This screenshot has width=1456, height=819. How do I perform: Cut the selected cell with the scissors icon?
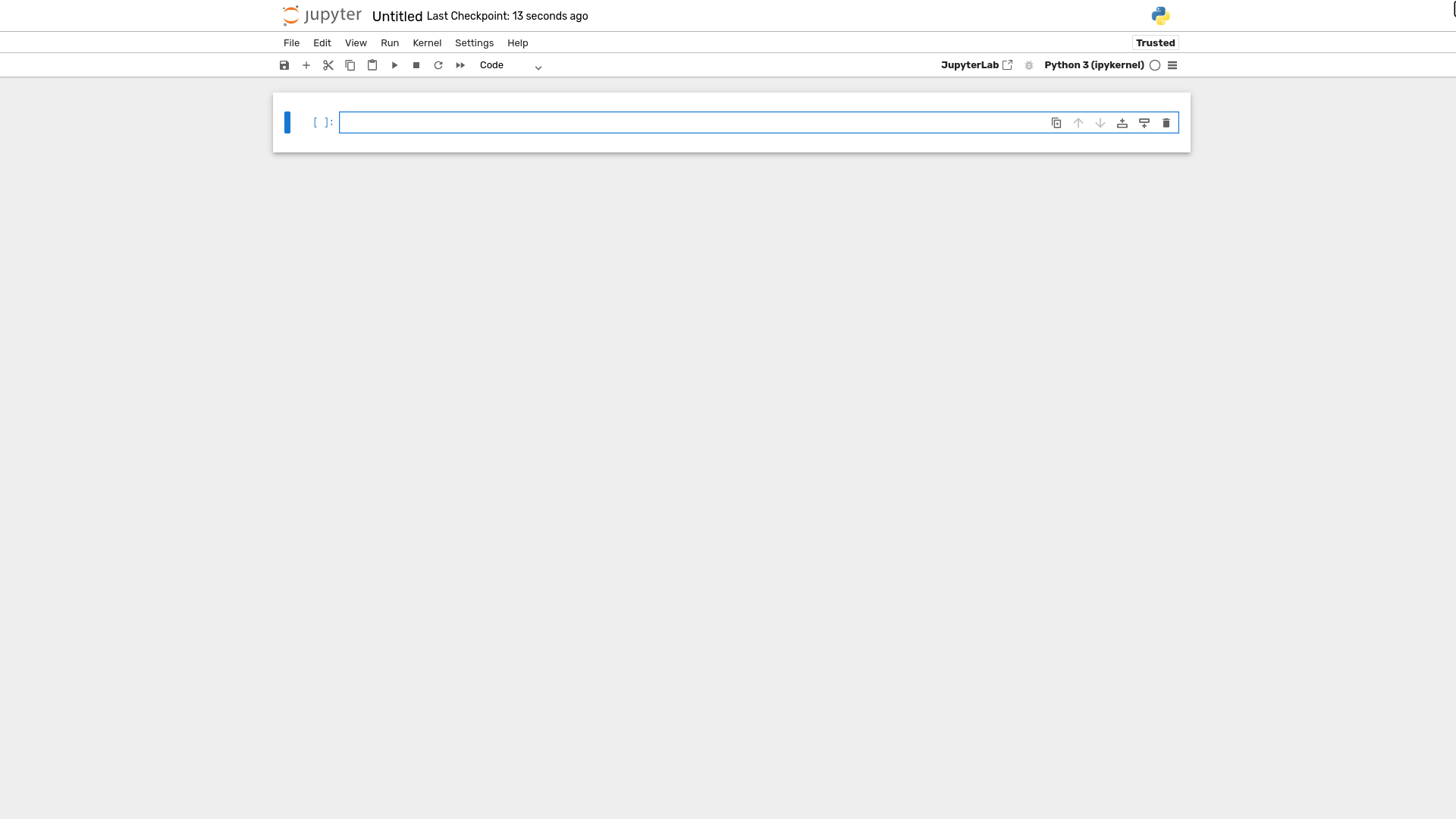click(x=328, y=65)
